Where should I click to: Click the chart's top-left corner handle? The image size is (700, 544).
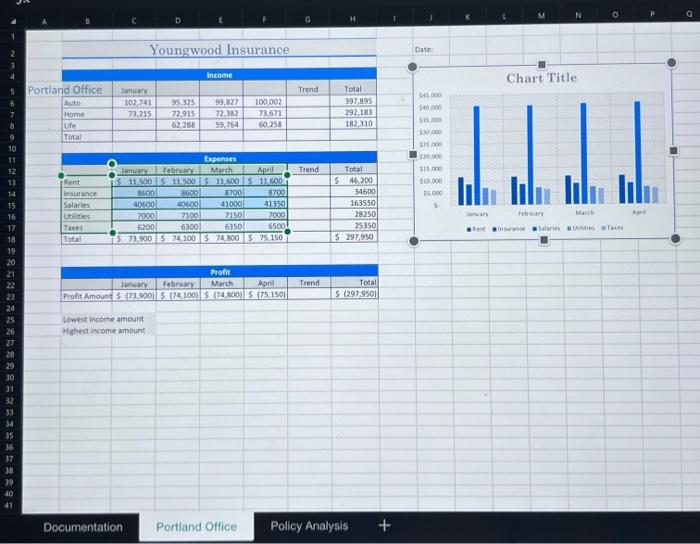pos(412,67)
